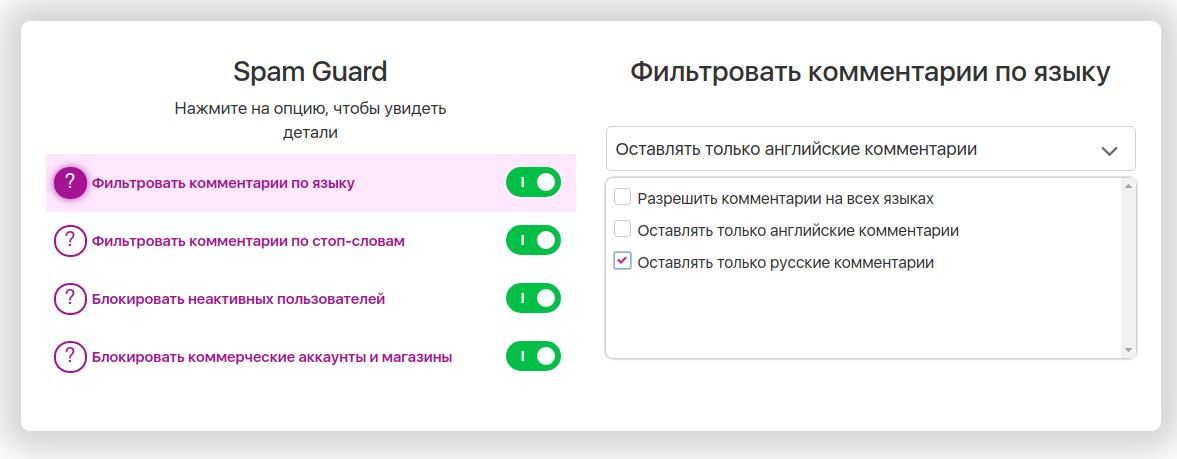This screenshot has width=1177, height=459.
Task: Click question mark icon beside stop-words filter
Action: pyautogui.click(x=69, y=241)
